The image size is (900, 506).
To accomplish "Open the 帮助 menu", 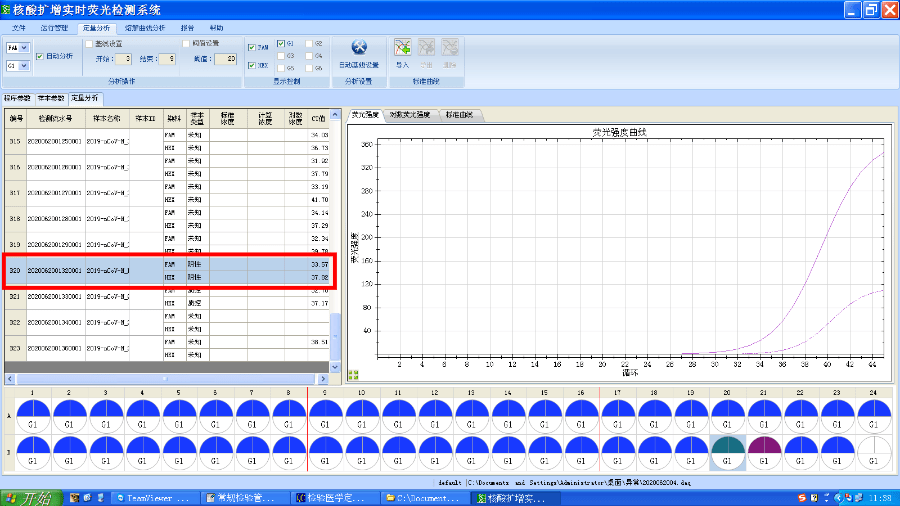I will [x=216, y=28].
